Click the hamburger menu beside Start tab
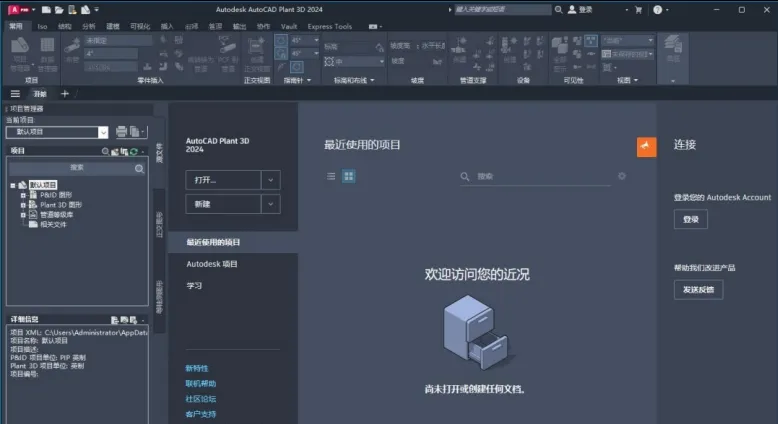The height and width of the screenshot is (424, 778). pos(15,94)
